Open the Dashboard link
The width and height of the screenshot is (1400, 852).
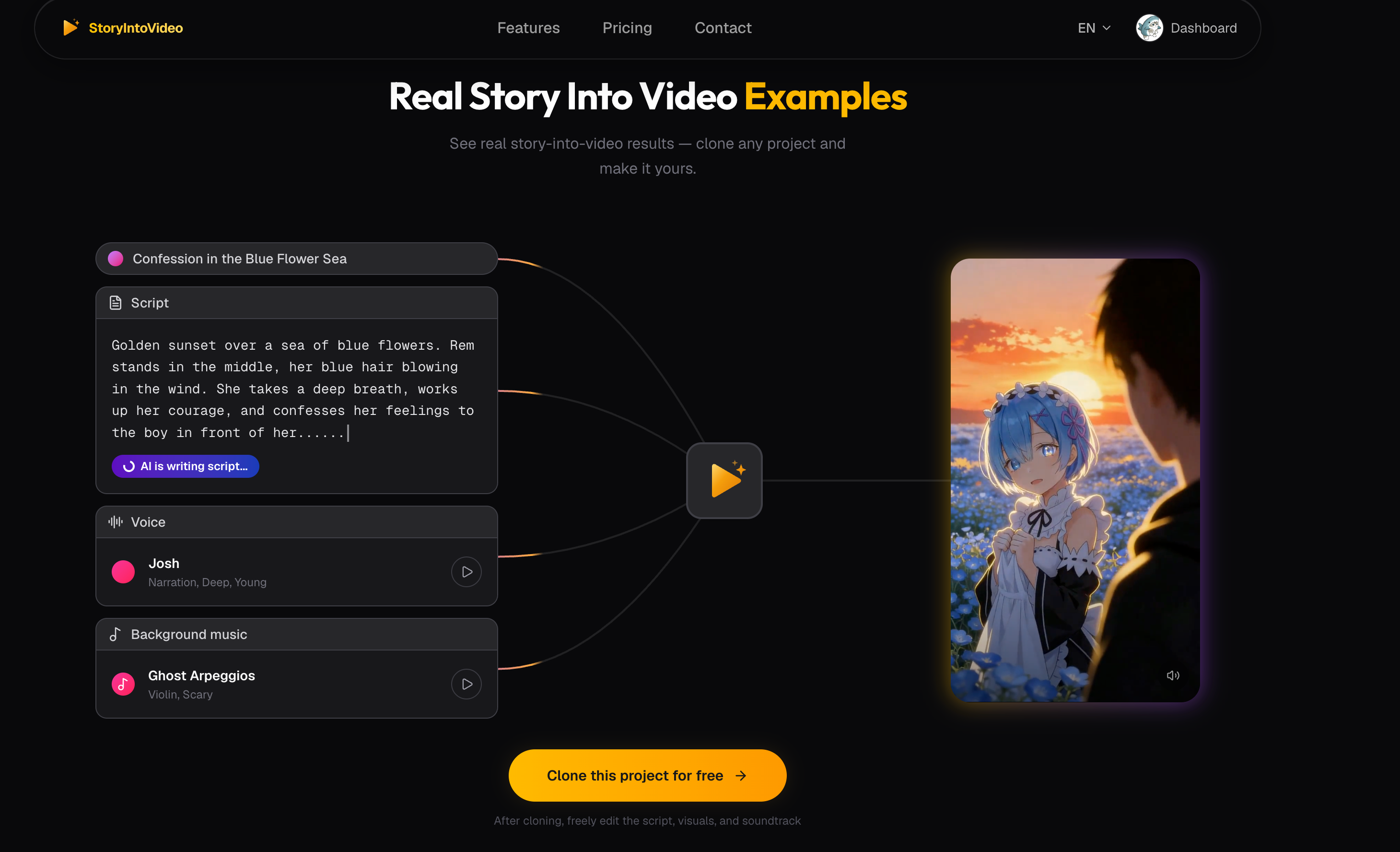click(x=1203, y=27)
